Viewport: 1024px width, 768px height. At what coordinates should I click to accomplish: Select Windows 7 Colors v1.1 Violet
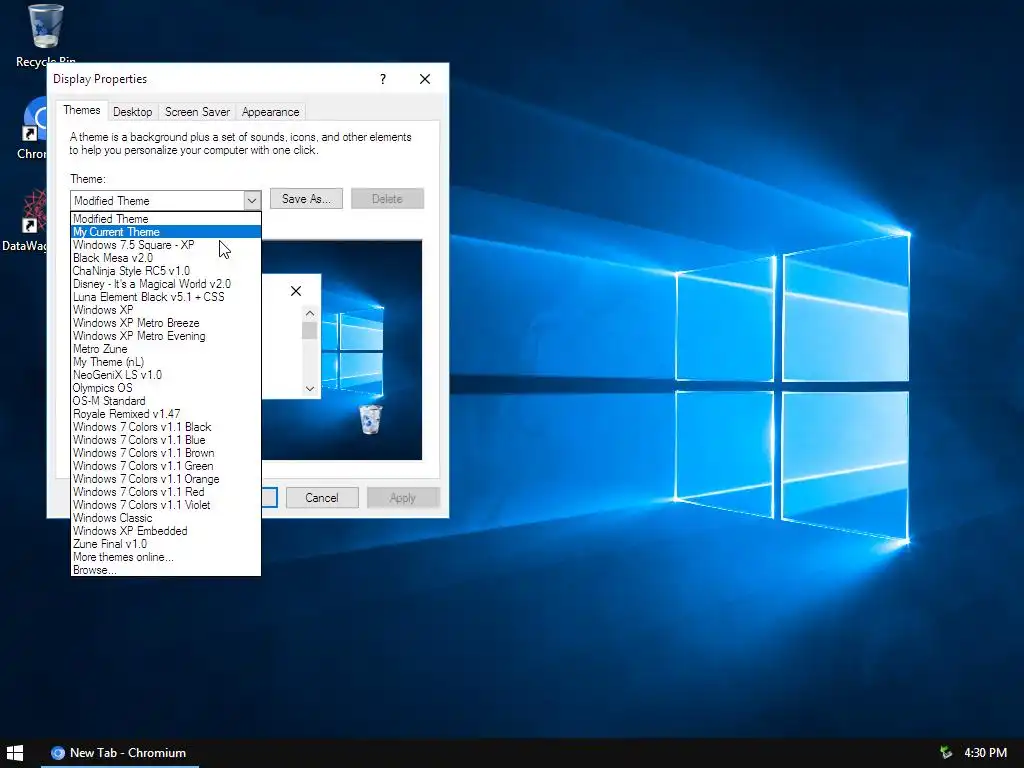point(166,505)
